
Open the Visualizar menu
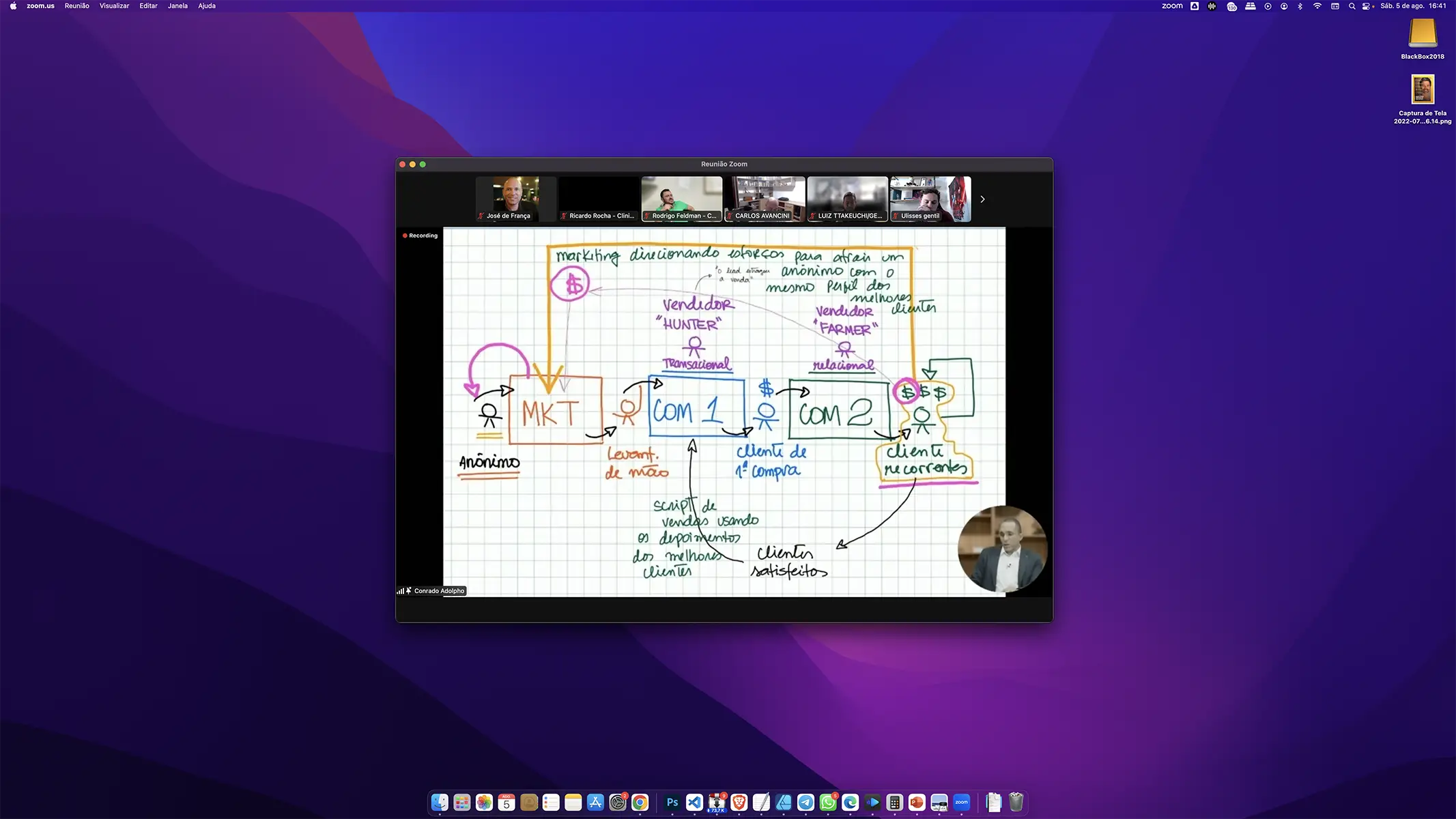tap(114, 6)
